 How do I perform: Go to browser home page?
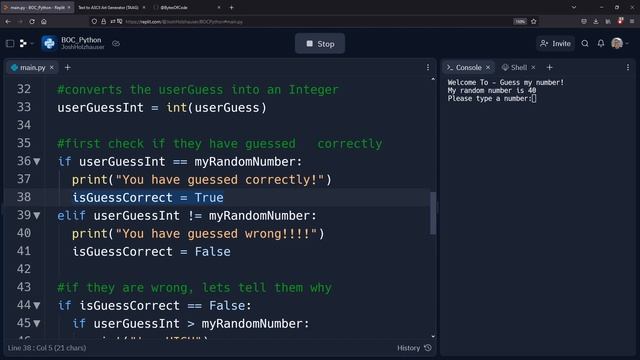(x=44, y=22)
